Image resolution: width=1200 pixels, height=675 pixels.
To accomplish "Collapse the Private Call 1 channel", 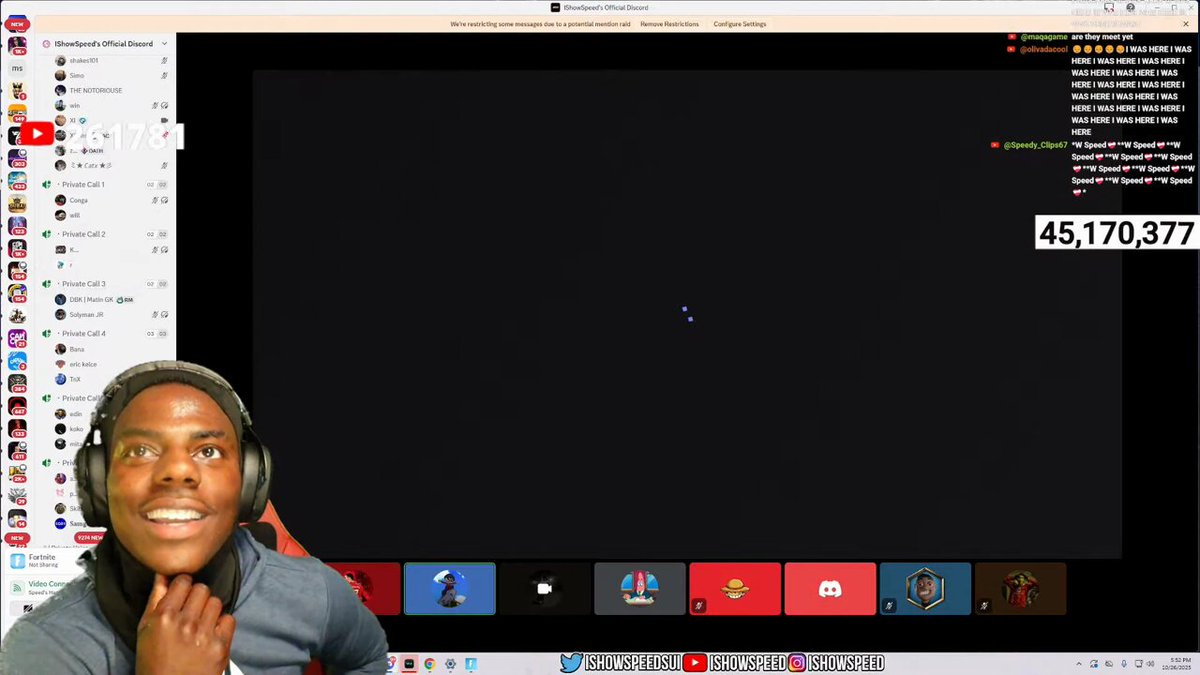I will click(x=82, y=185).
